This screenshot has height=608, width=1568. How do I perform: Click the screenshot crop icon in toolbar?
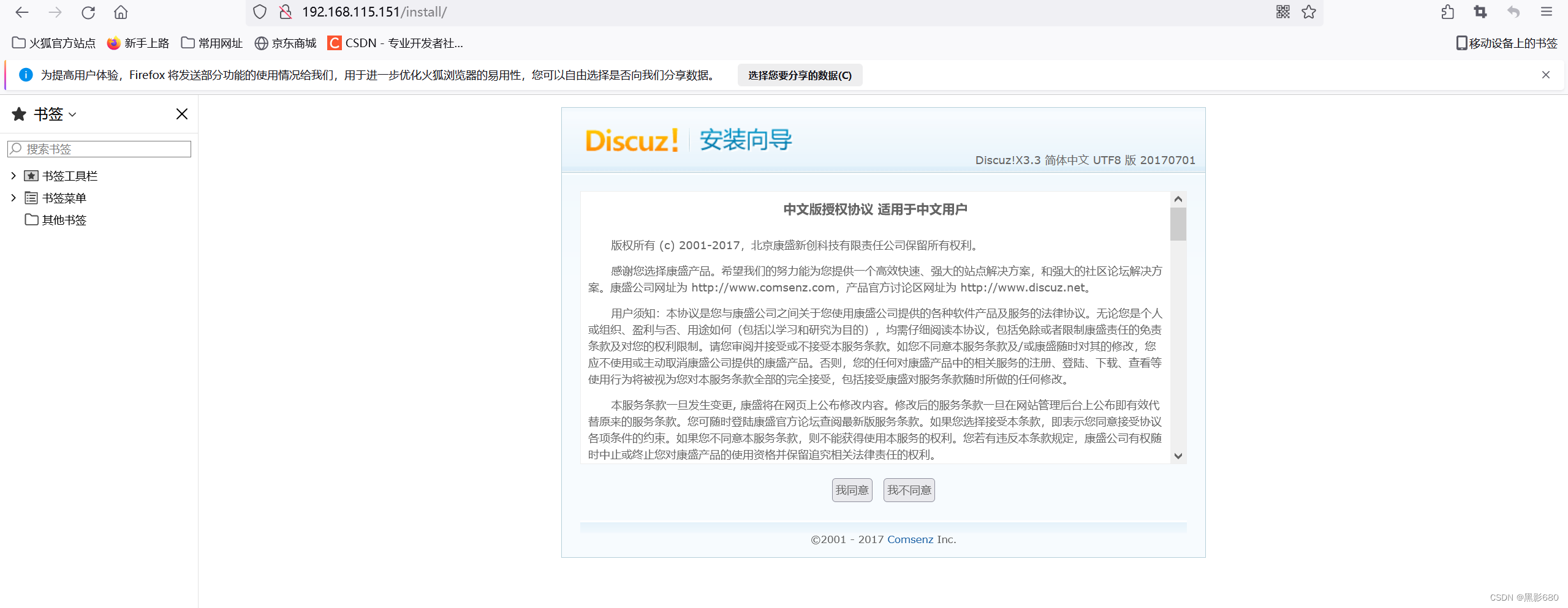[x=1480, y=12]
